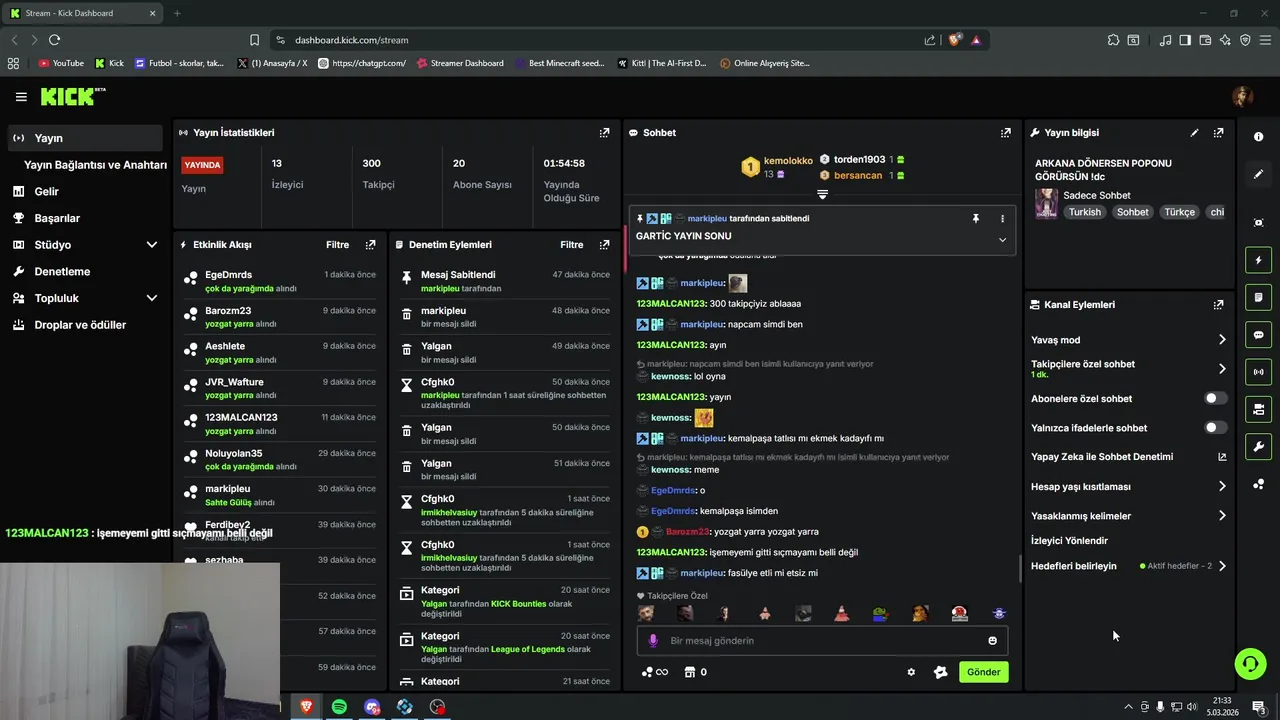Open Brave Shields lion icon in address bar
This screenshot has width=1280, height=720.
955,40
